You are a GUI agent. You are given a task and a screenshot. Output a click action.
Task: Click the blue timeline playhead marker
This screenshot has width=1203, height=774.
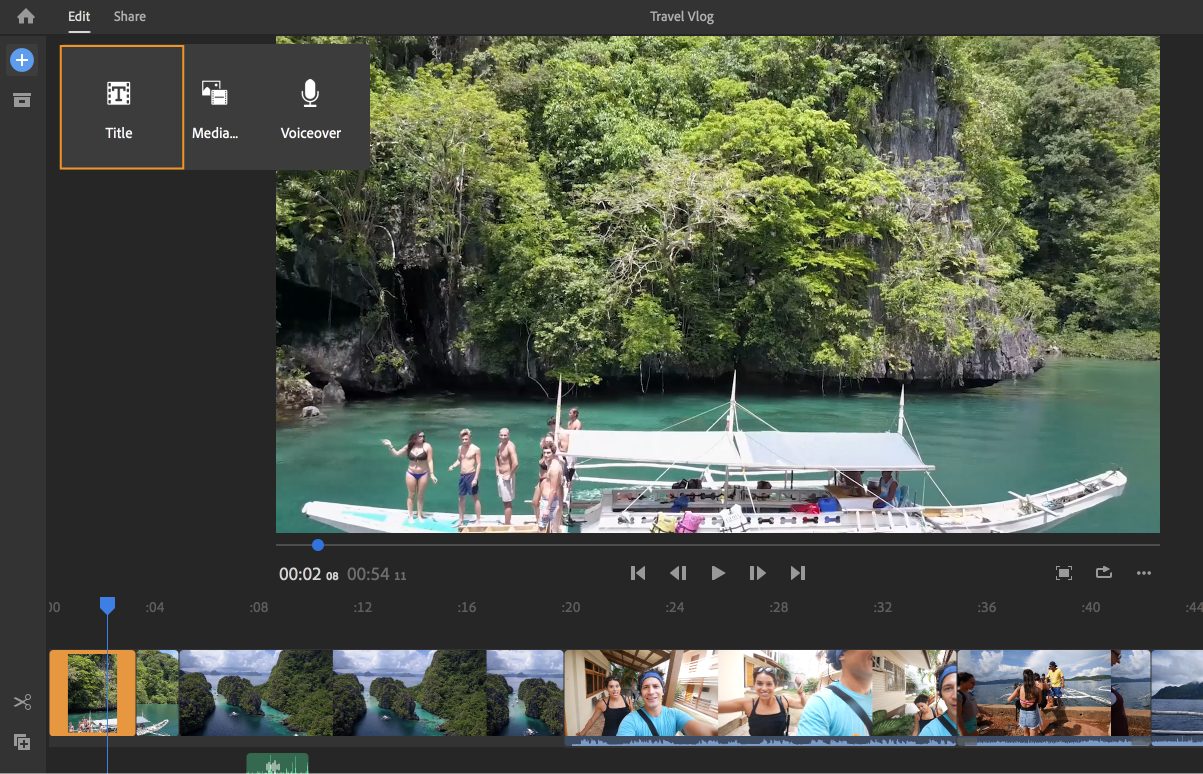[107, 605]
